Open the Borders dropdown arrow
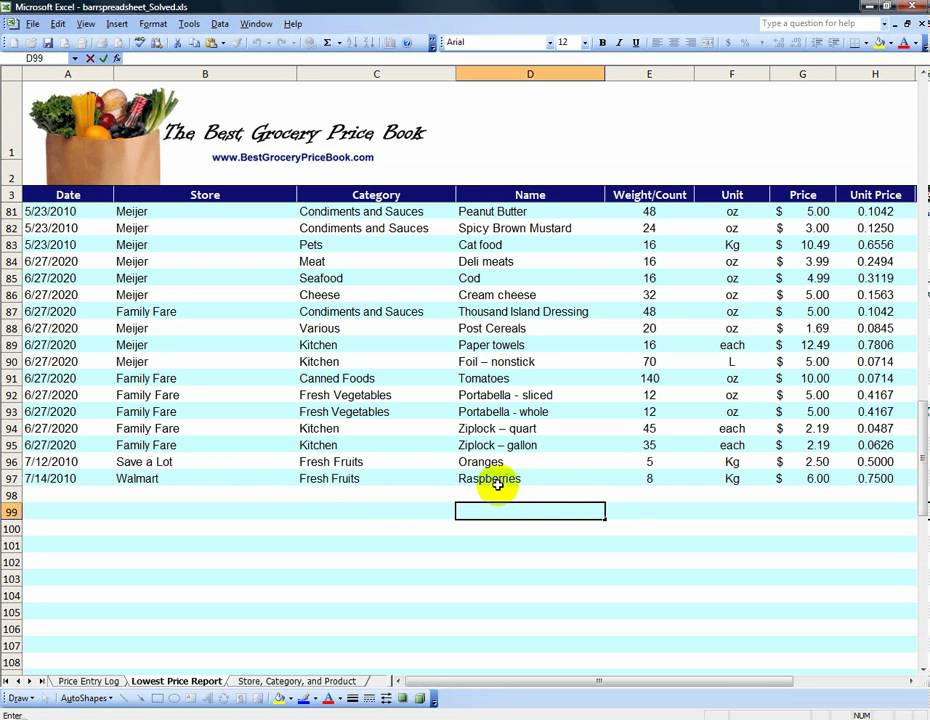Image resolution: width=930 pixels, height=720 pixels. 866,43
